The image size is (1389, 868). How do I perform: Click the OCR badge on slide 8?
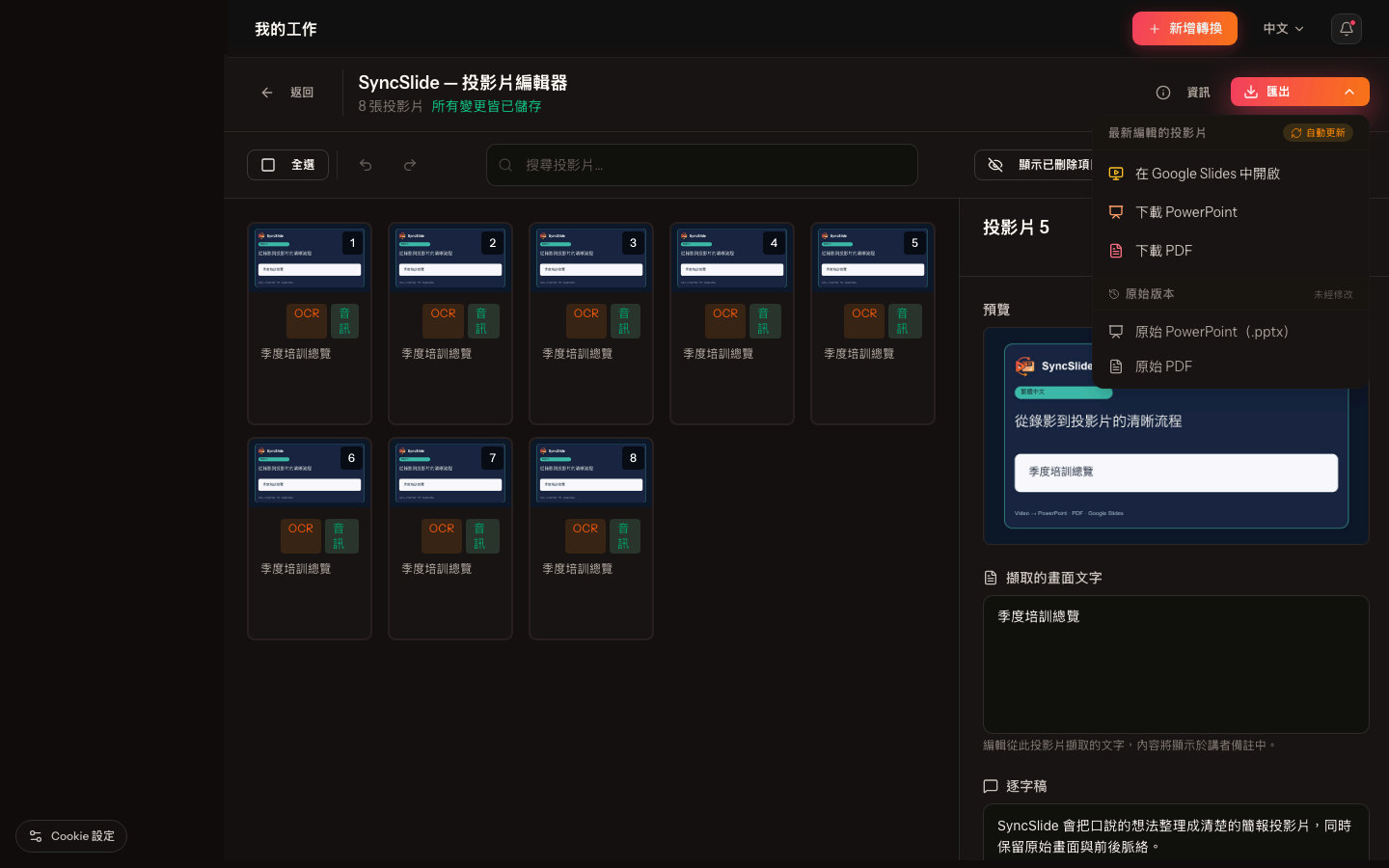586,536
